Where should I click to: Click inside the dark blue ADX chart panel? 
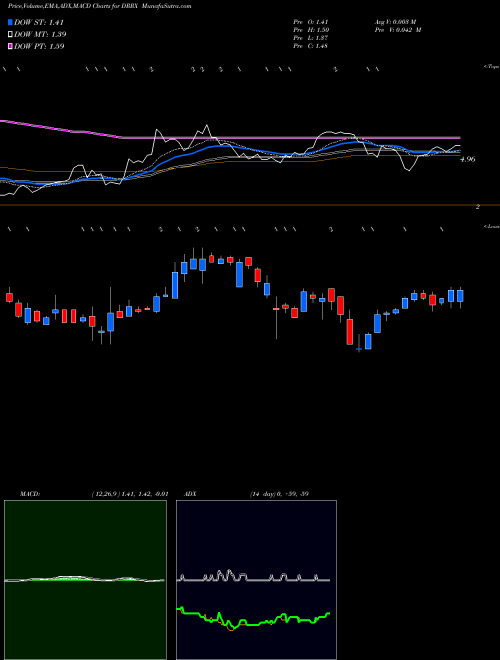256,580
